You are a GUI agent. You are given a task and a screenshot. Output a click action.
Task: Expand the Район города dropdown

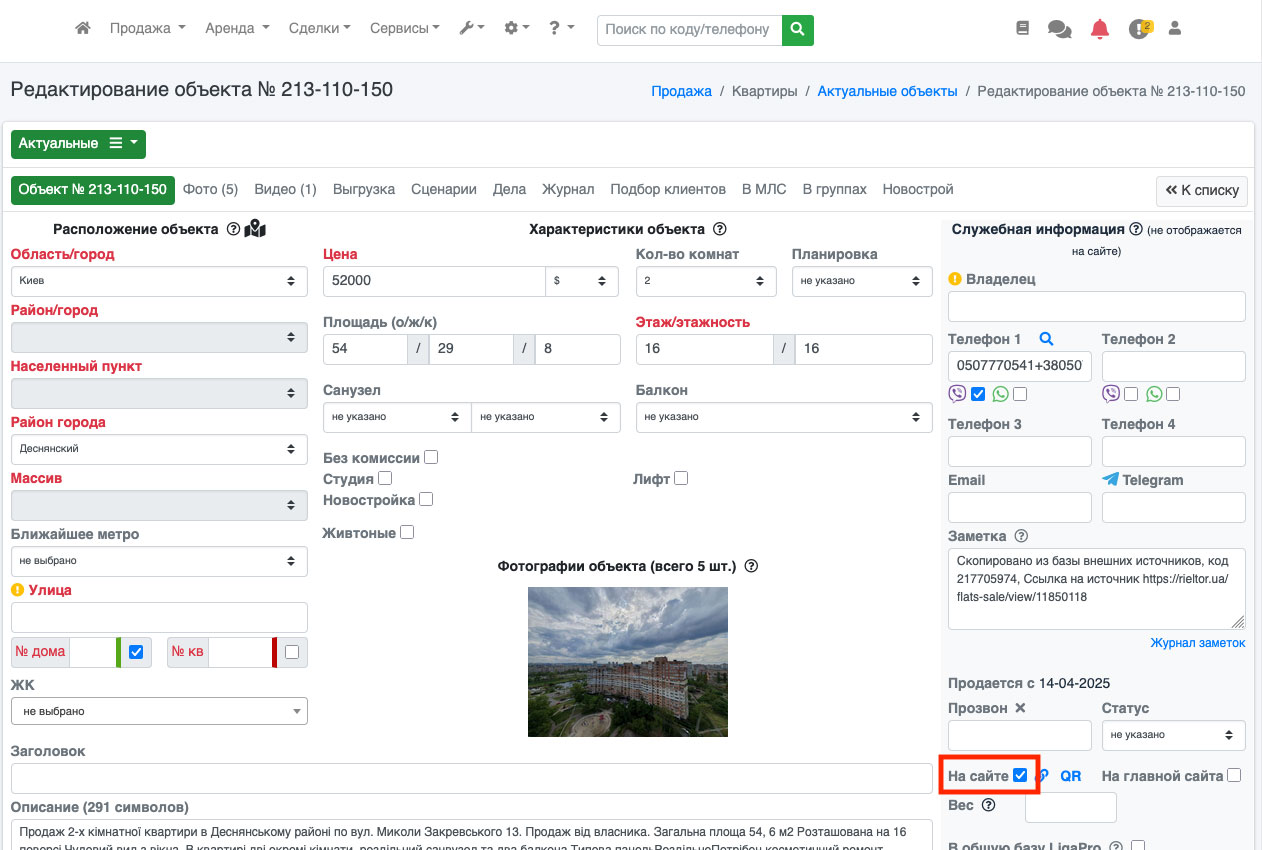click(159, 449)
